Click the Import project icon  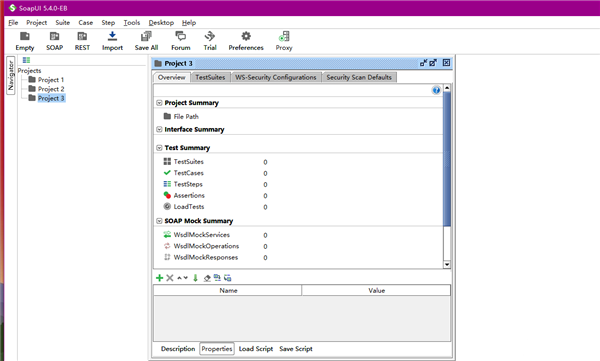[x=112, y=41]
